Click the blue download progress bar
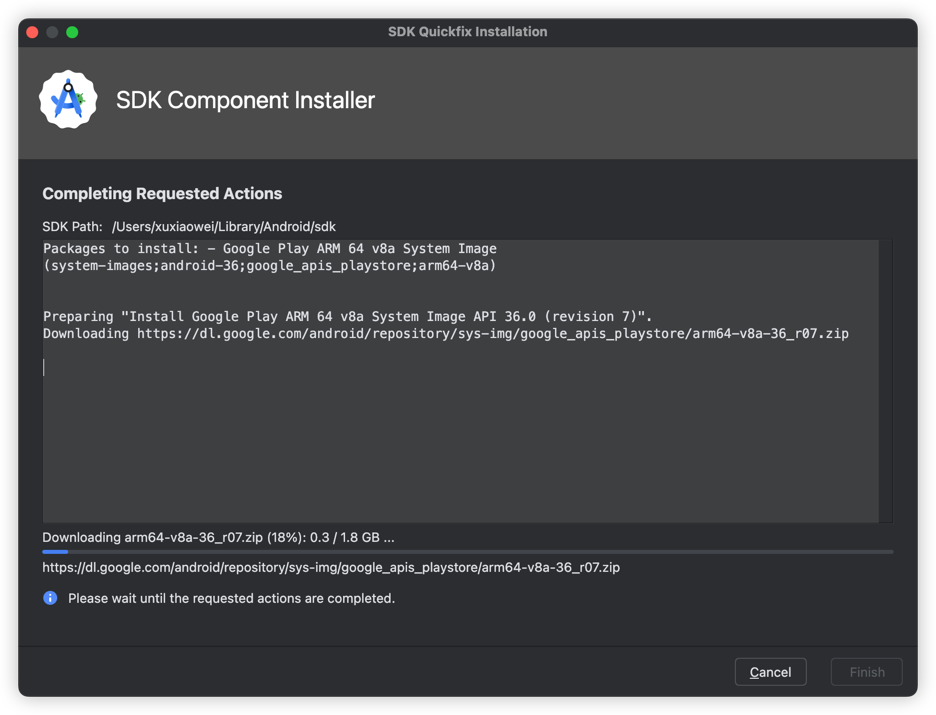Viewport: 936px width, 715px height. tap(467, 552)
